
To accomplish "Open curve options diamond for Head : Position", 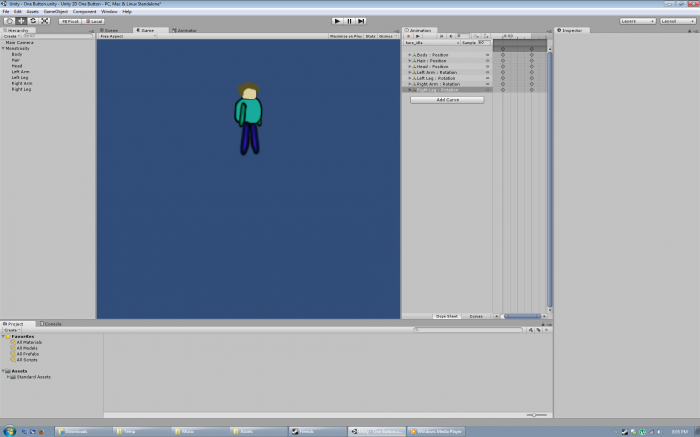I will point(488,67).
